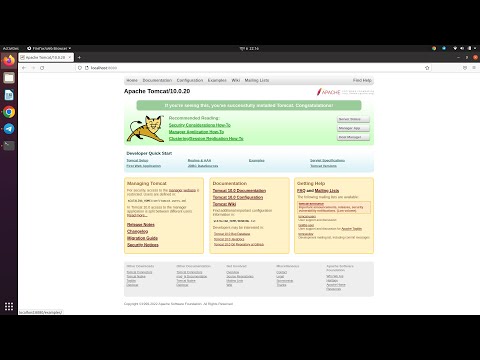
Task: Click Home in the Tomcat navigation bar
Action: click(132, 80)
